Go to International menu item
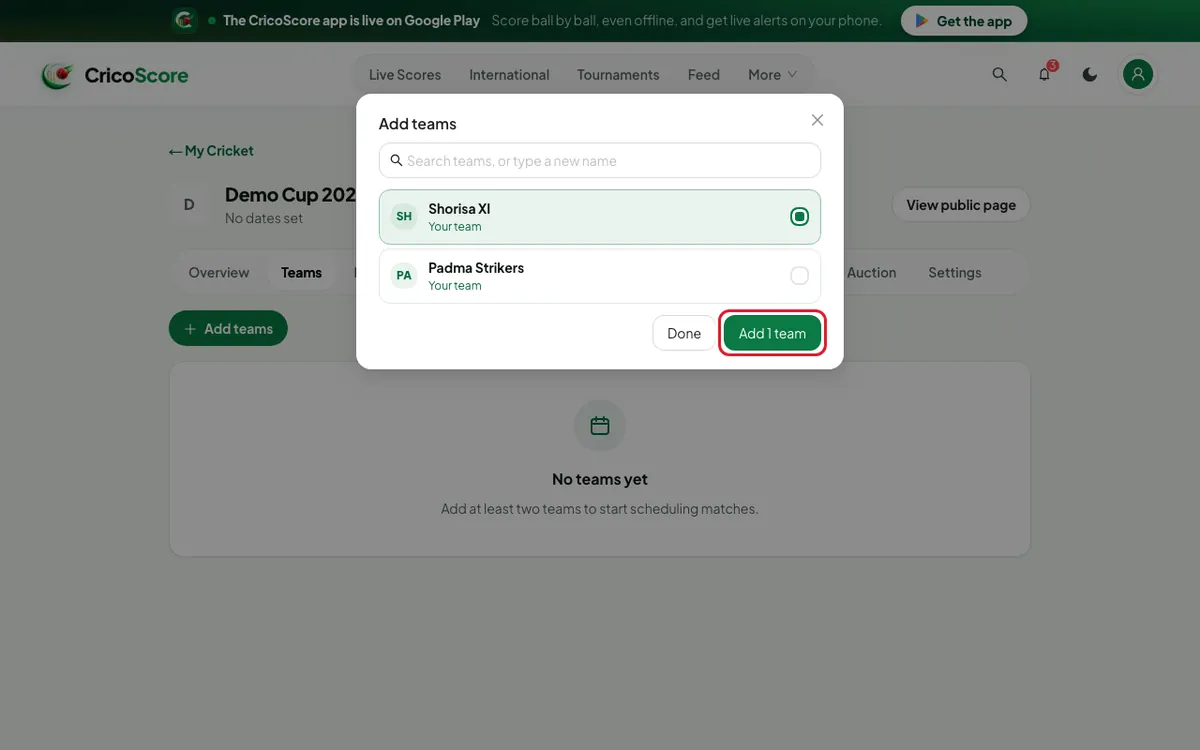The width and height of the screenshot is (1200, 750). coord(509,75)
